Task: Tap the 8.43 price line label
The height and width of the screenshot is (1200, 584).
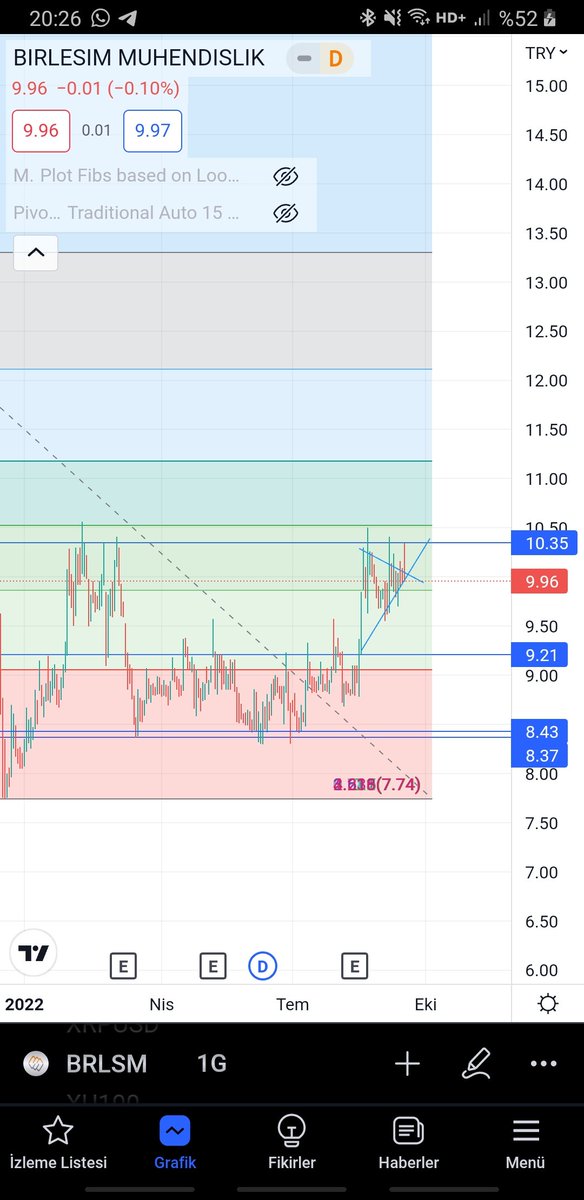Action: click(539, 731)
